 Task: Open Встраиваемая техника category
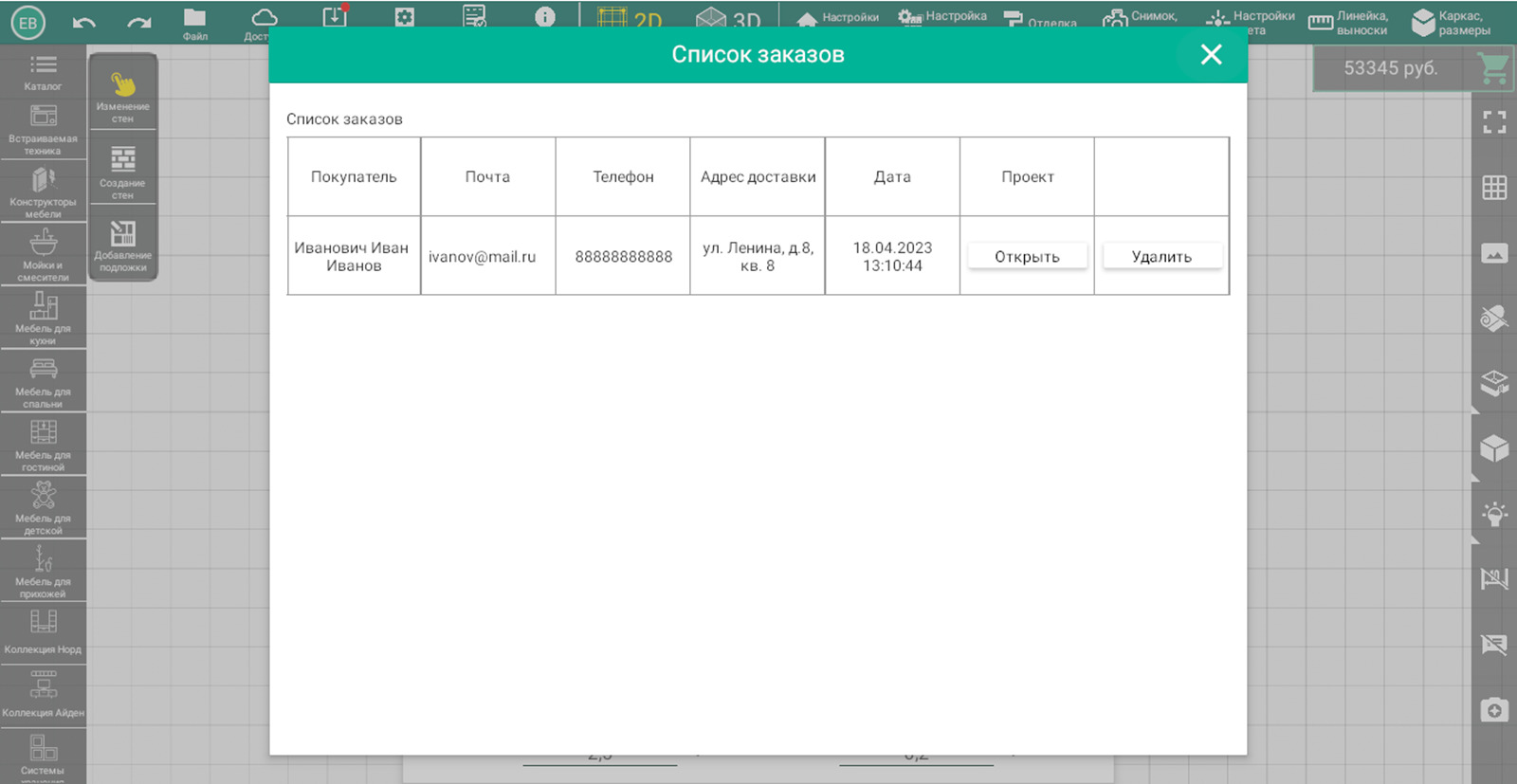tap(43, 128)
